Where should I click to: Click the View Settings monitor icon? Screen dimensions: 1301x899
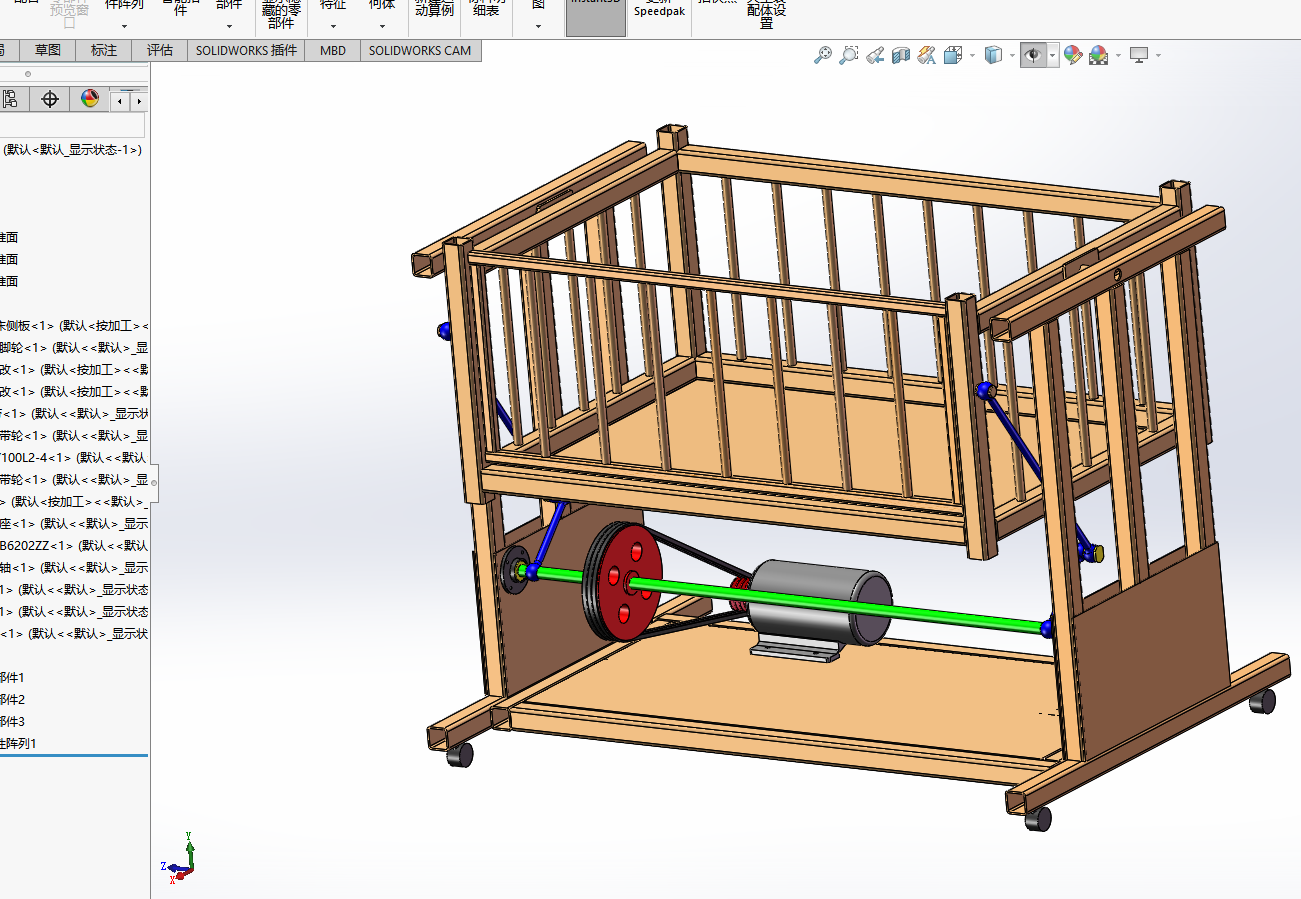coord(1138,56)
